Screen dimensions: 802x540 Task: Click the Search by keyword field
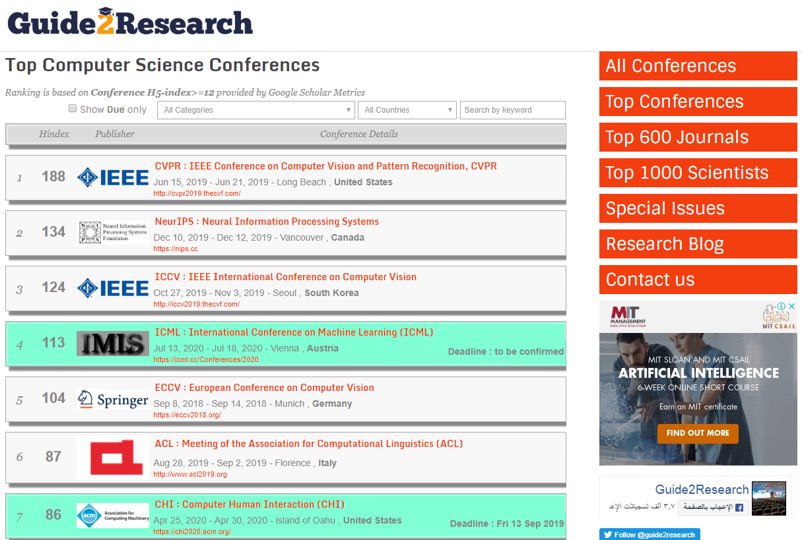pyautogui.click(x=513, y=110)
